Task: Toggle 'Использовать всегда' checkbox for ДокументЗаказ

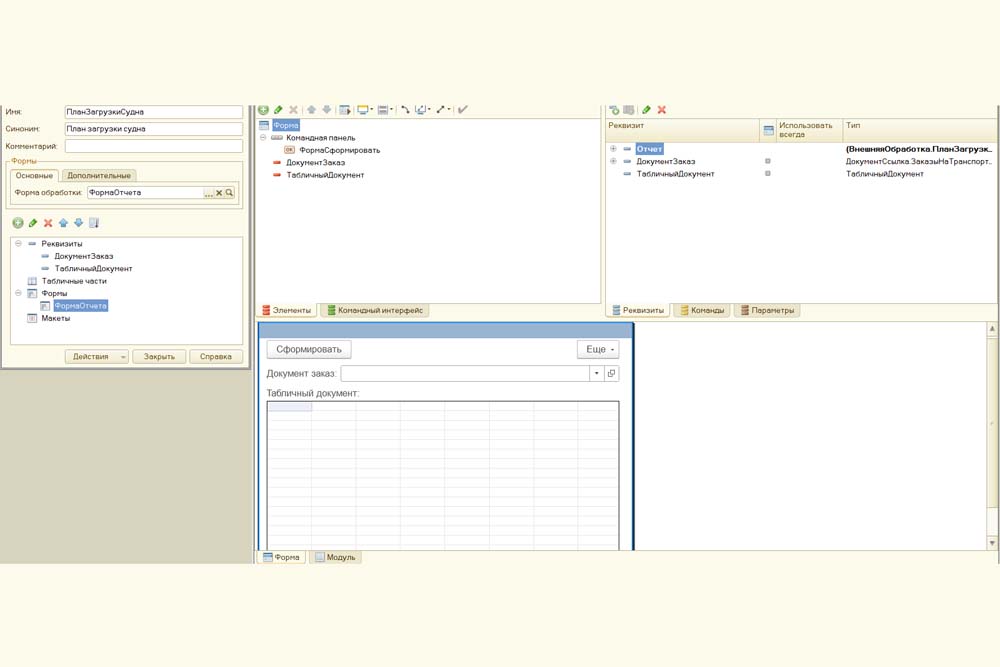Action: (x=768, y=161)
